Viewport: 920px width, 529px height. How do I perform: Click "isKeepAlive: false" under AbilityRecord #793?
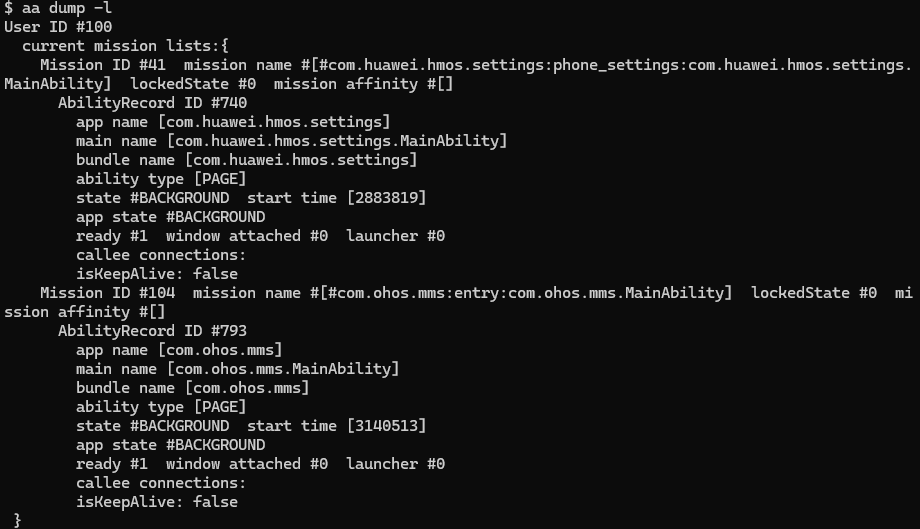156,502
